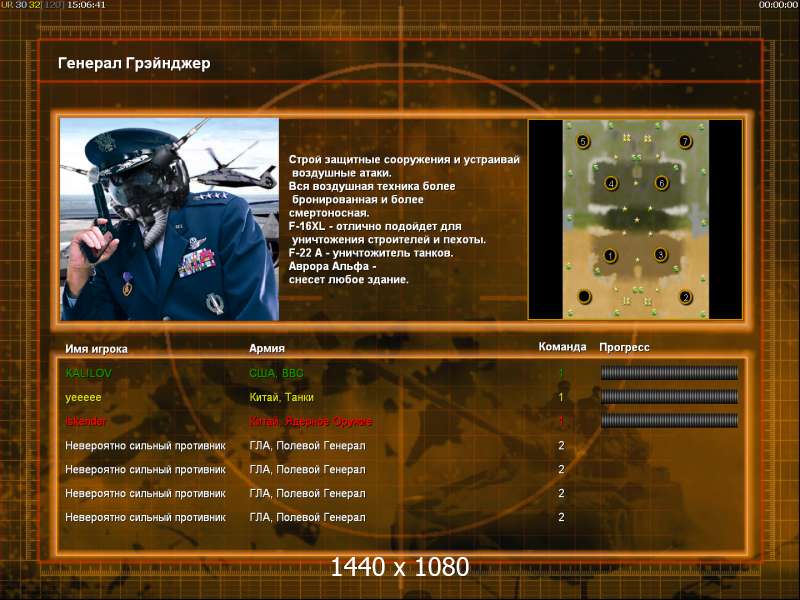The image size is (800, 600).
Task: Click the army text 'Китай, Ядерное Оружие'
Action: coord(311,422)
